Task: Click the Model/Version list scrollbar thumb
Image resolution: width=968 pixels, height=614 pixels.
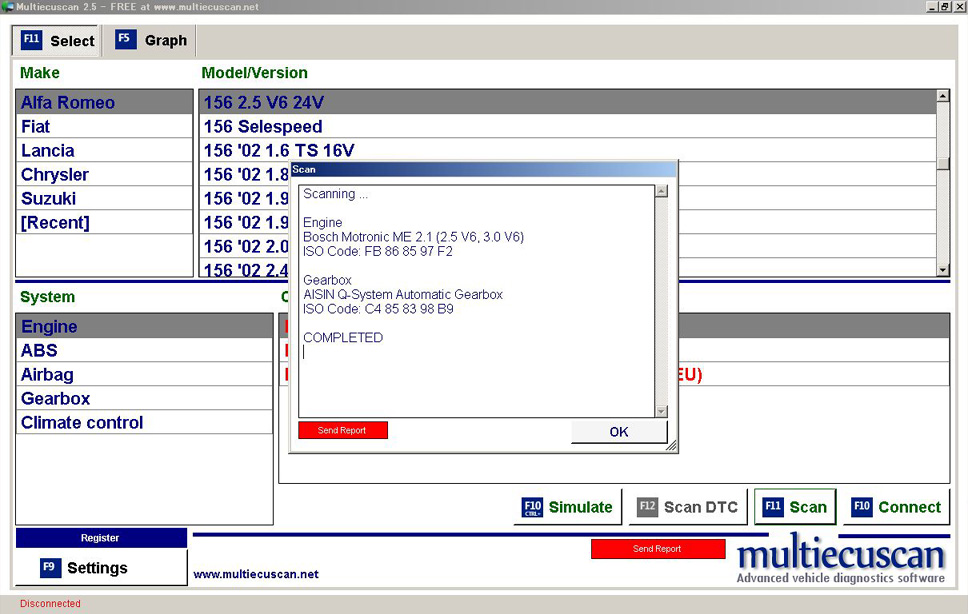Action: tap(943, 164)
